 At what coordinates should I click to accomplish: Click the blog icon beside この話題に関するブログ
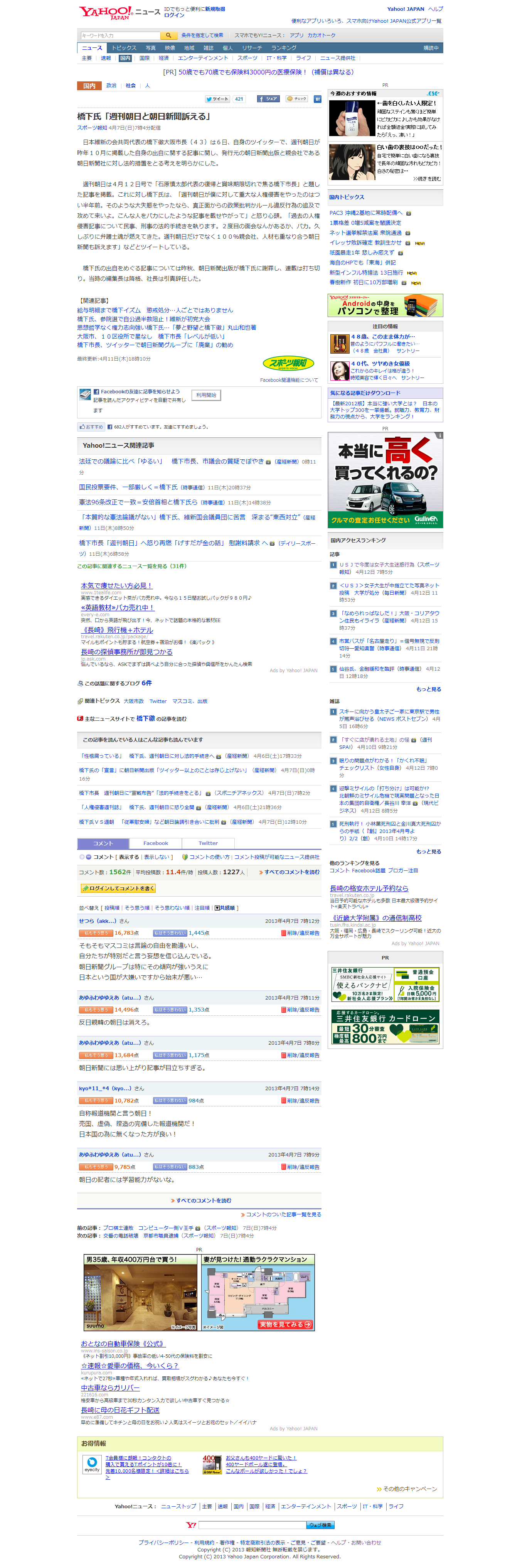(x=80, y=683)
